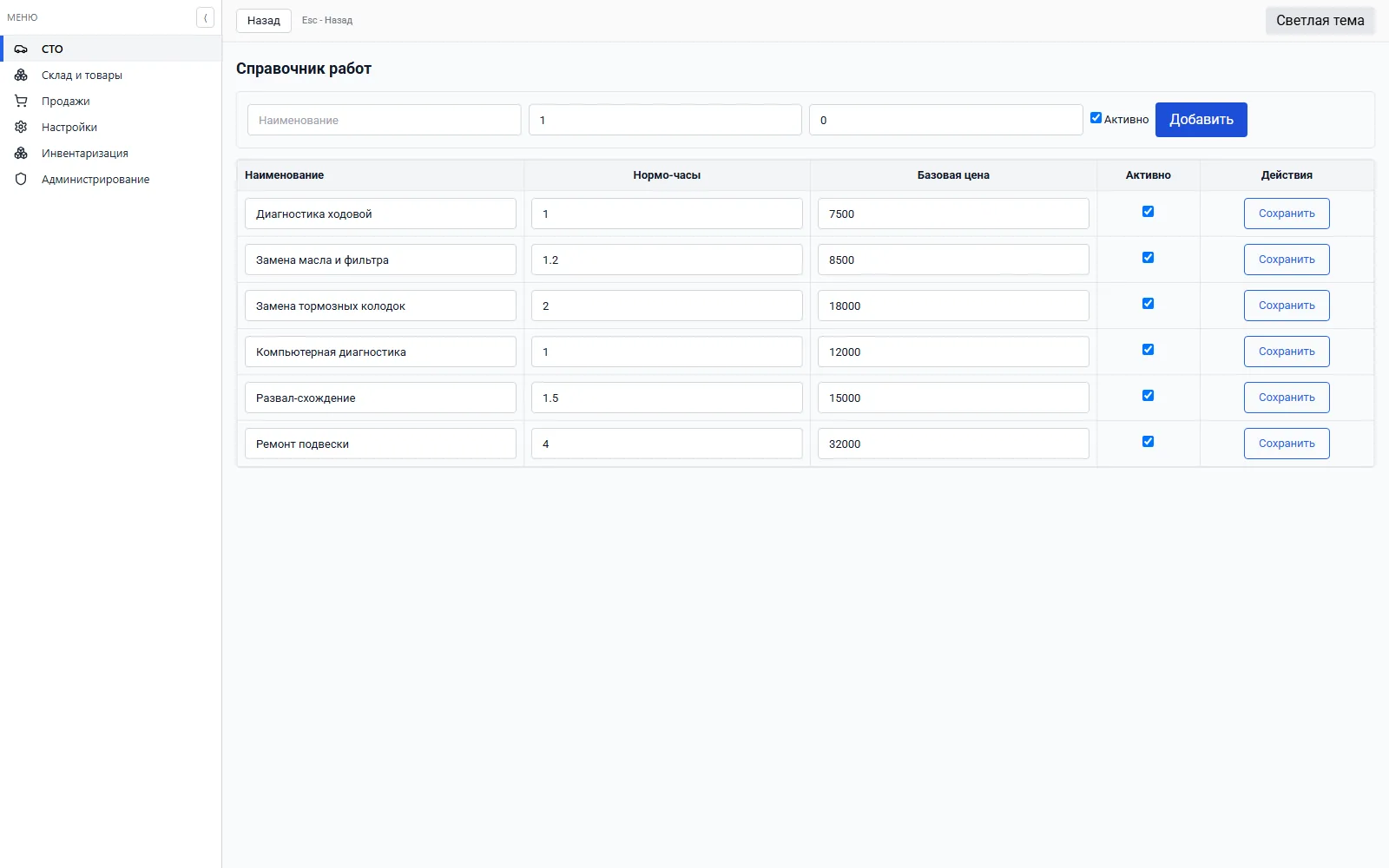
Task: Save the Диагностика ходовой row
Action: tap(1287, 214)
